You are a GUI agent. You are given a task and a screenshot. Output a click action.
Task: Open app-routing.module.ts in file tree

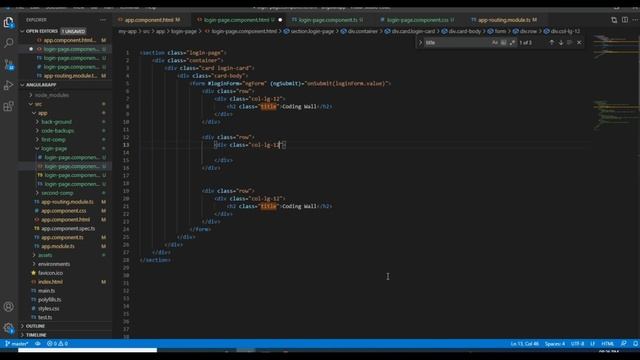[67, 202]
